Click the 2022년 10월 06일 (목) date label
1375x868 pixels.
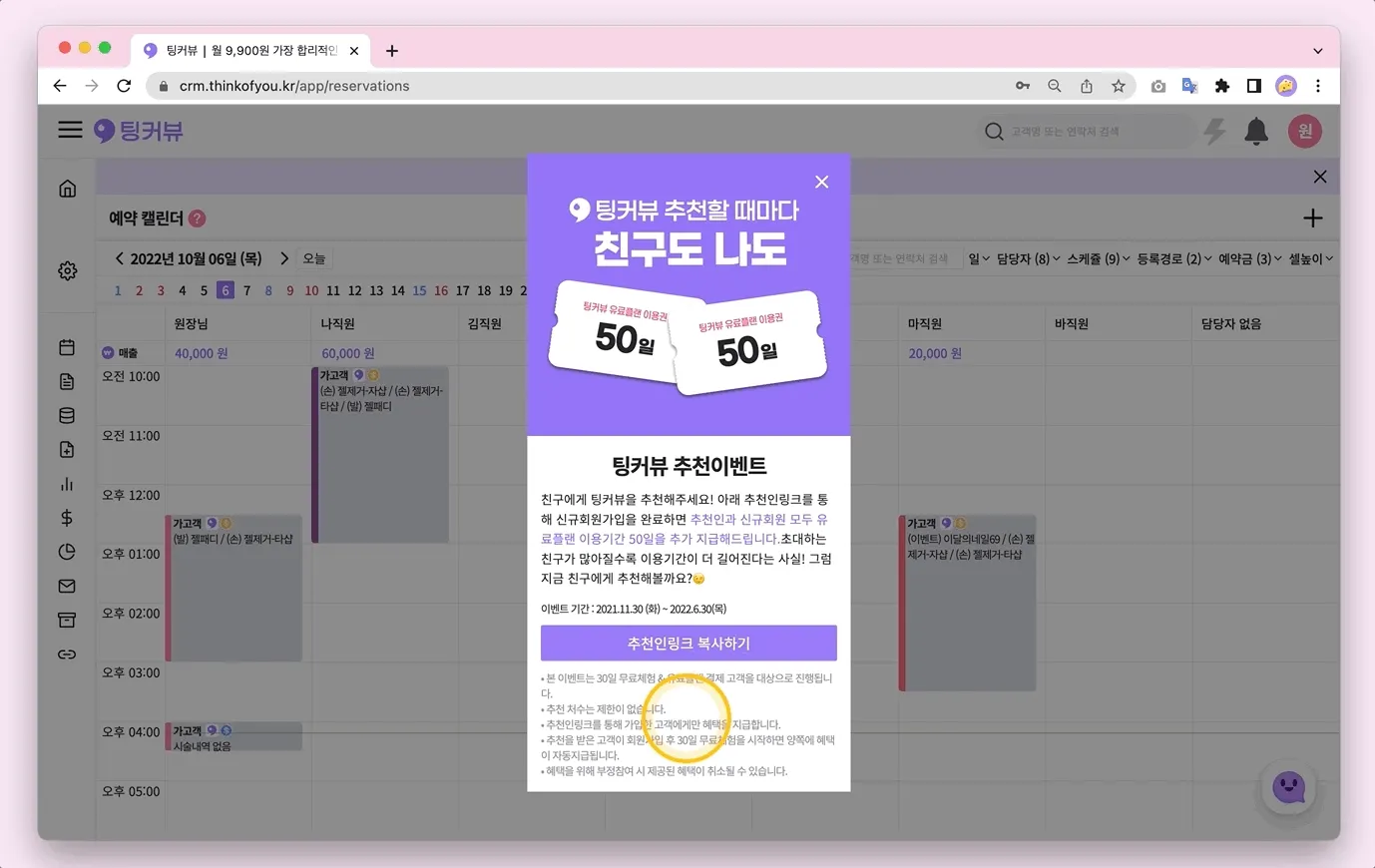196,258
